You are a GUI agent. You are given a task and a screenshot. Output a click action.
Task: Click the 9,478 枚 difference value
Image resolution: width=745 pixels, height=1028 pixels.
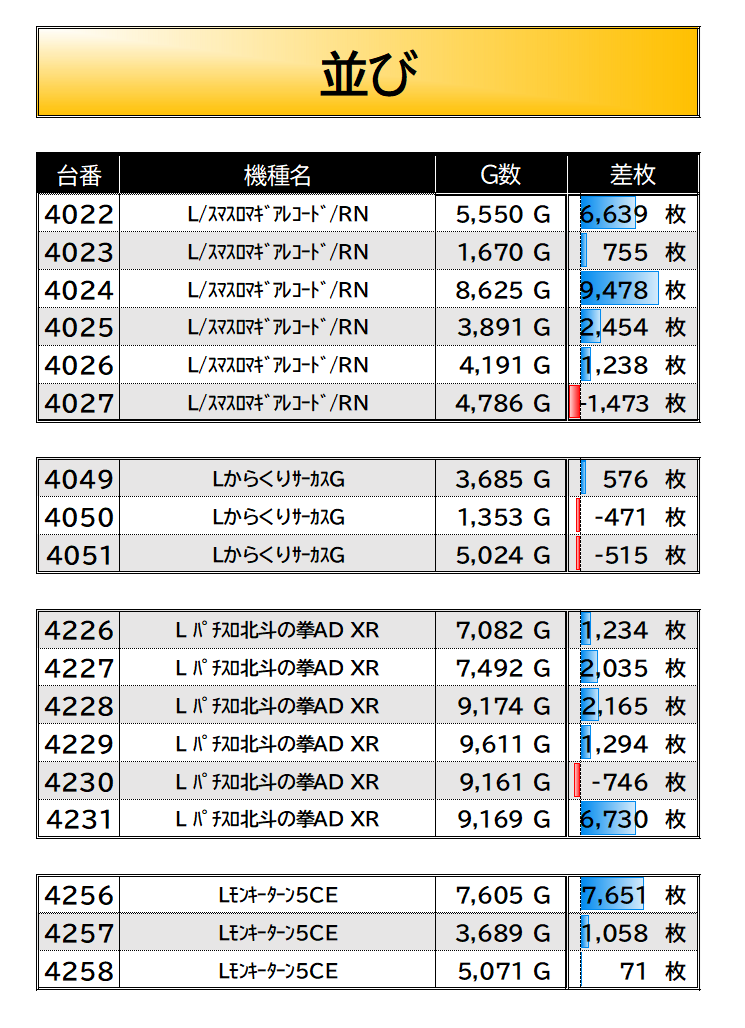coord(633,290)
